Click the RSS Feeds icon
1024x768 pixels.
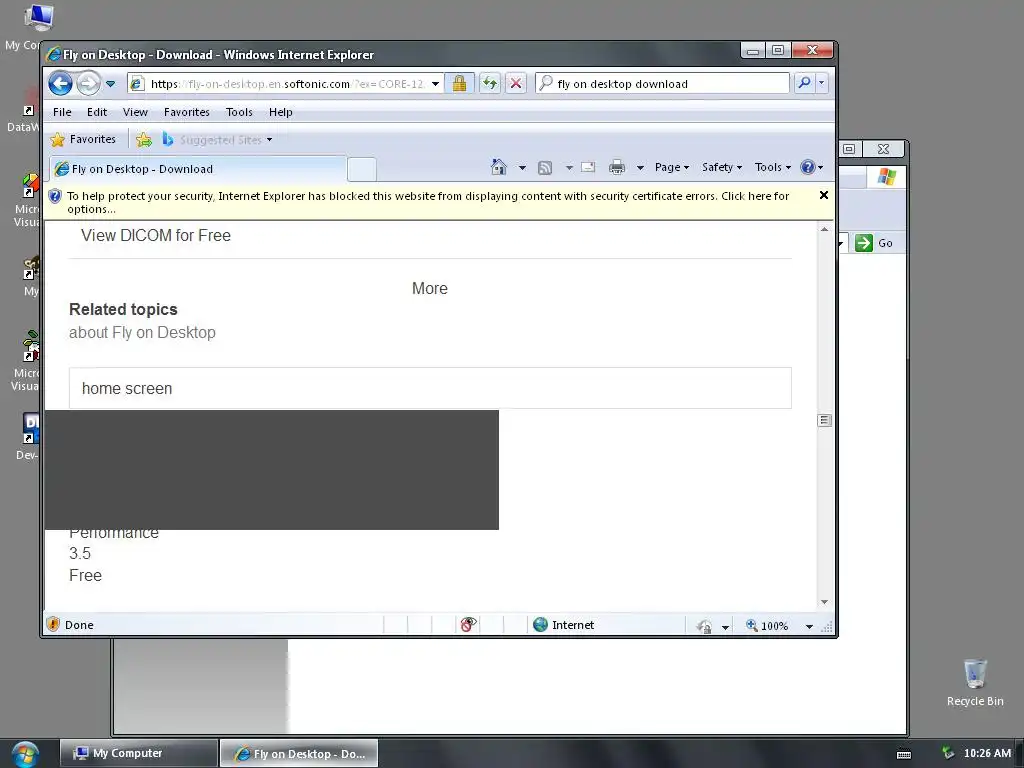click(545, 168)
